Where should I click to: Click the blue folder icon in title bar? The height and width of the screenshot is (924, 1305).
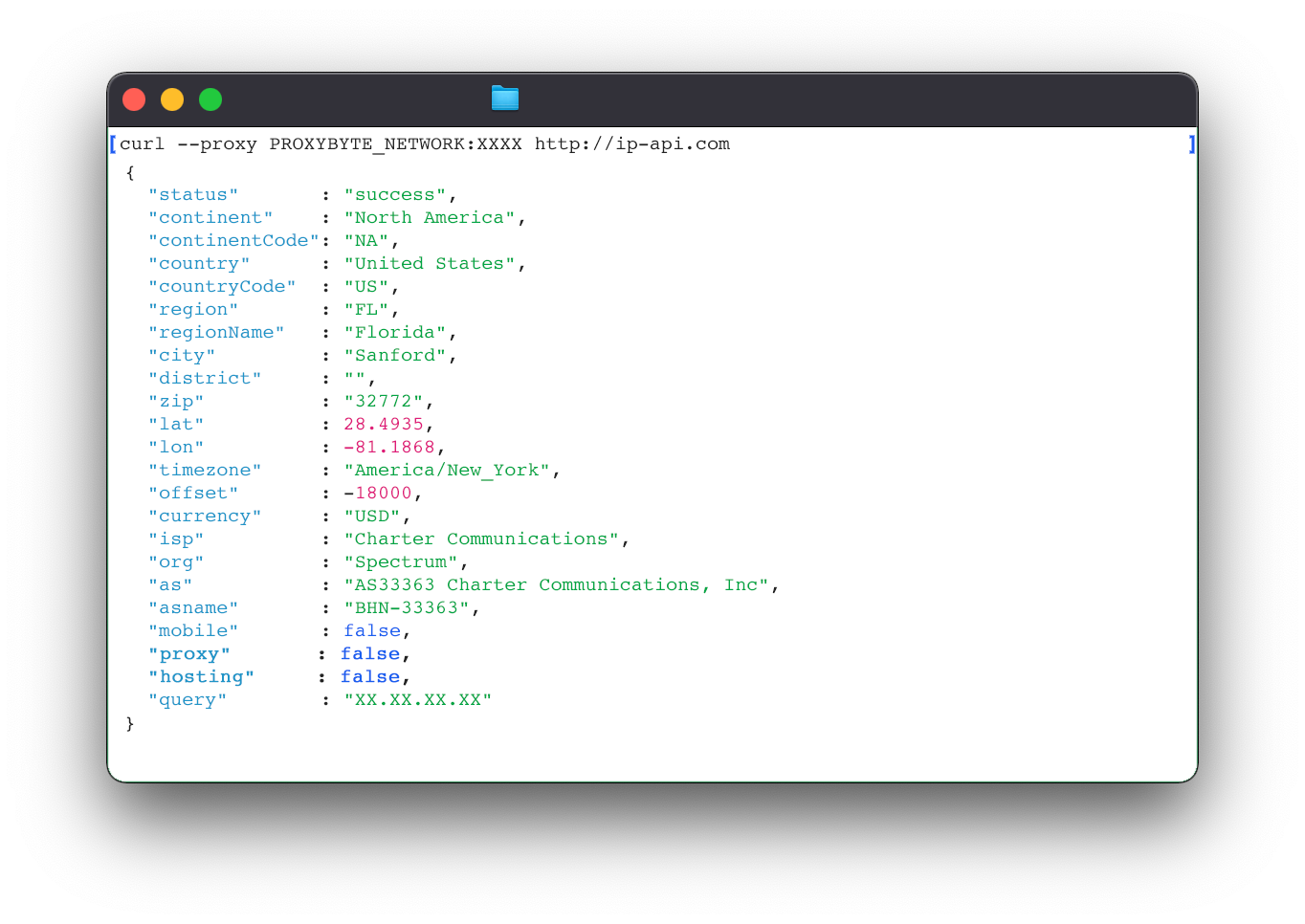pos(504,99)
